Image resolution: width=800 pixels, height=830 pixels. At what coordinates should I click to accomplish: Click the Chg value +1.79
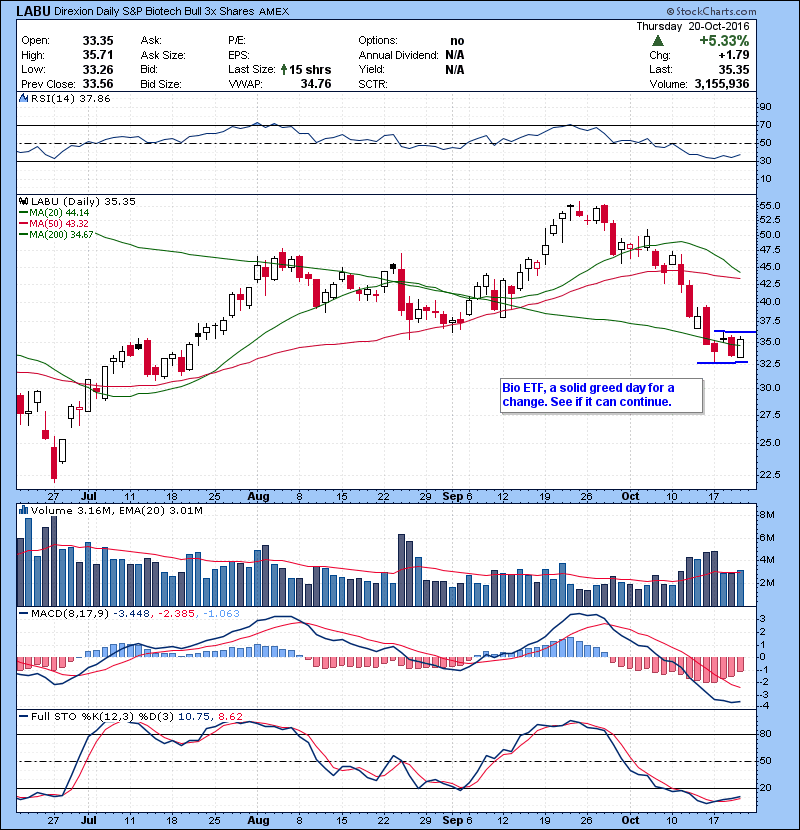tap(734, 55)
